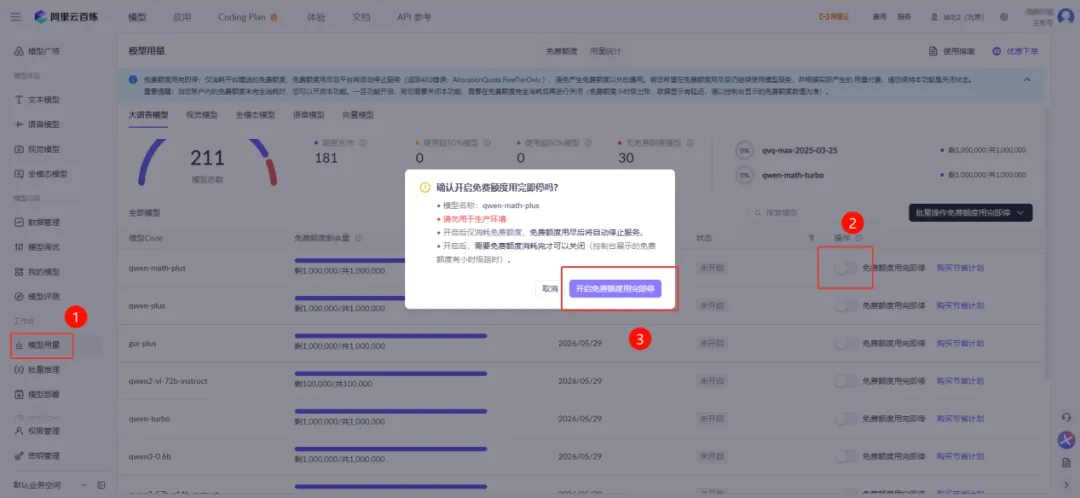Screen dimensions: 1080x498
Task: Switch to the 全模态模型 tab
Action: [255, 115]
